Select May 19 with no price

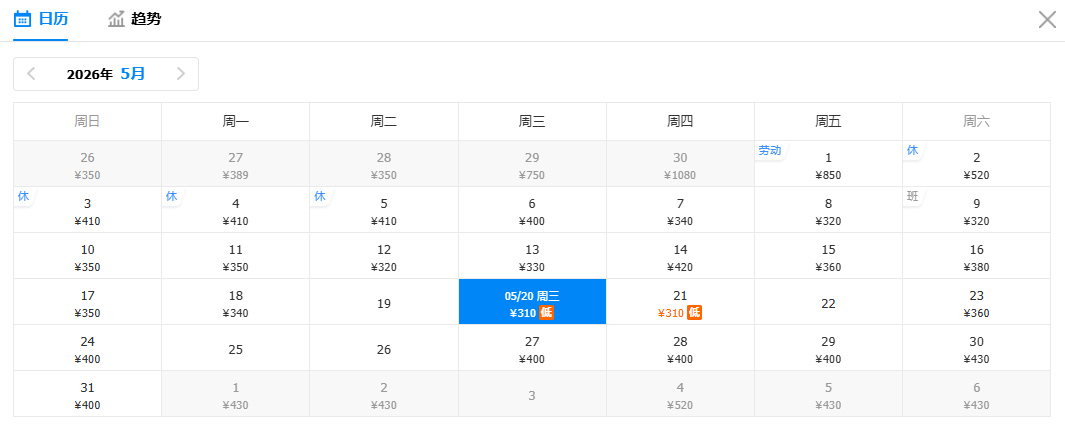(384, 303)
